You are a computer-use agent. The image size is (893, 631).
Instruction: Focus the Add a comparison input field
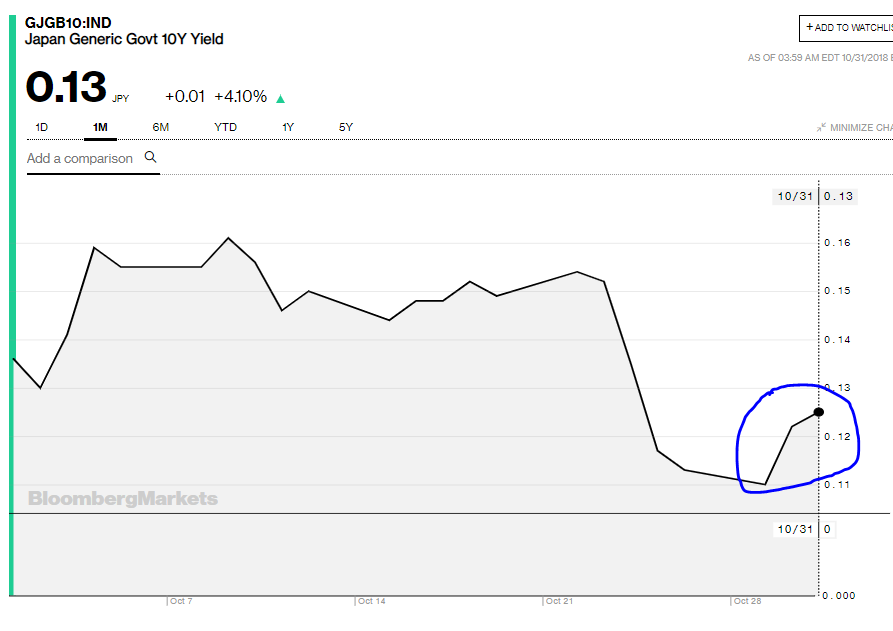pos(80,158)
